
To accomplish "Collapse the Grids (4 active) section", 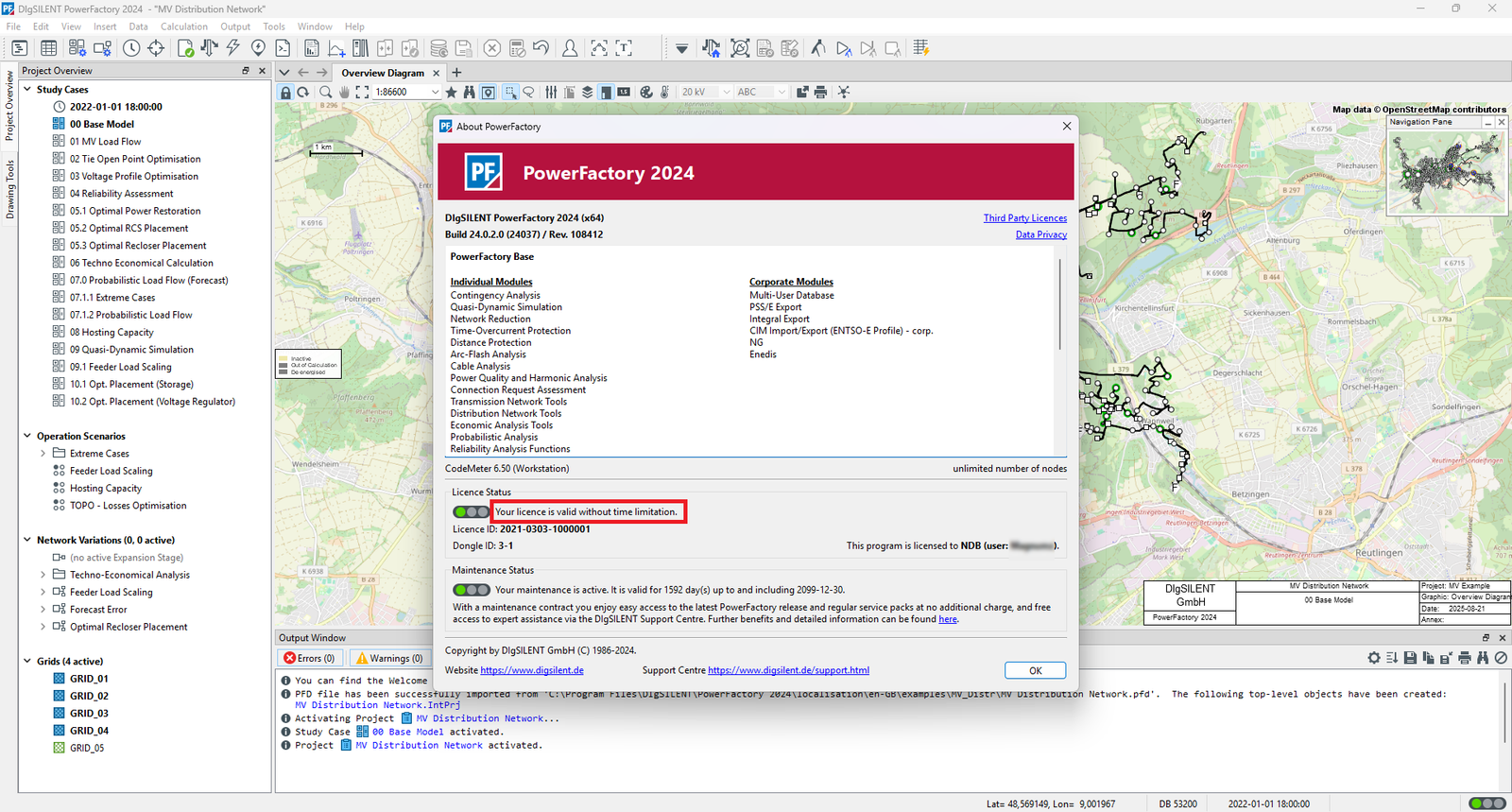I will pyautogui.click(x=27, y=661).
